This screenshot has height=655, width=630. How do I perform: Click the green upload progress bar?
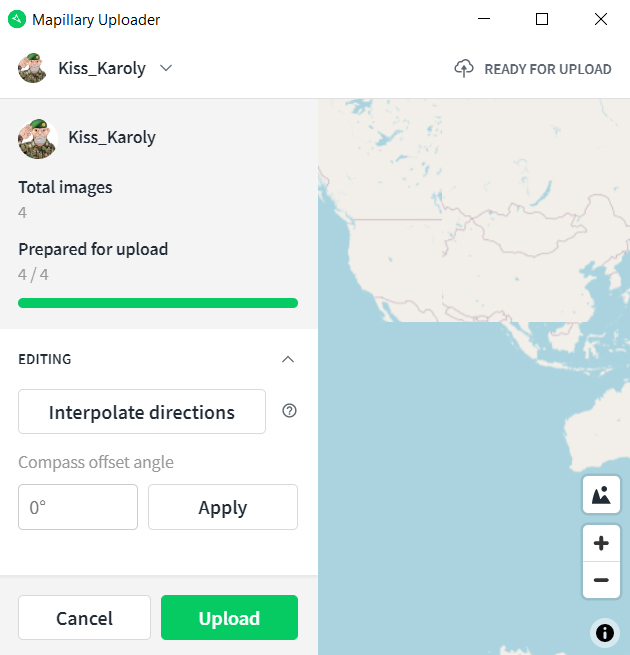point(158,303)
